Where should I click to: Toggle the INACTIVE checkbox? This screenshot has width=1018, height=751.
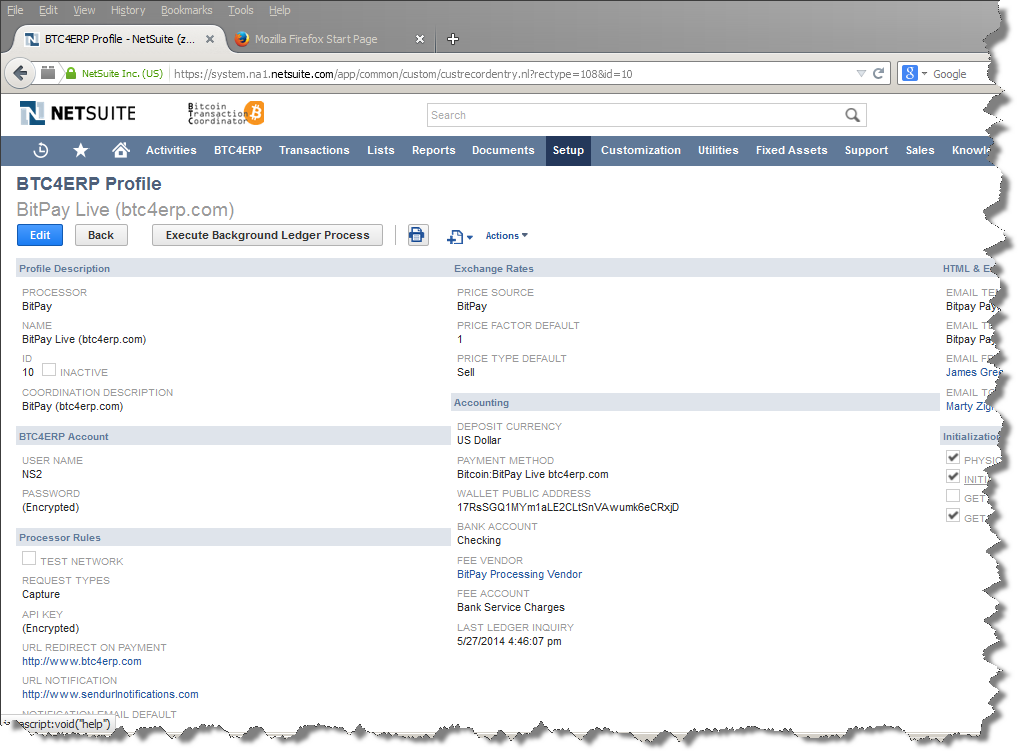point(49,370)
